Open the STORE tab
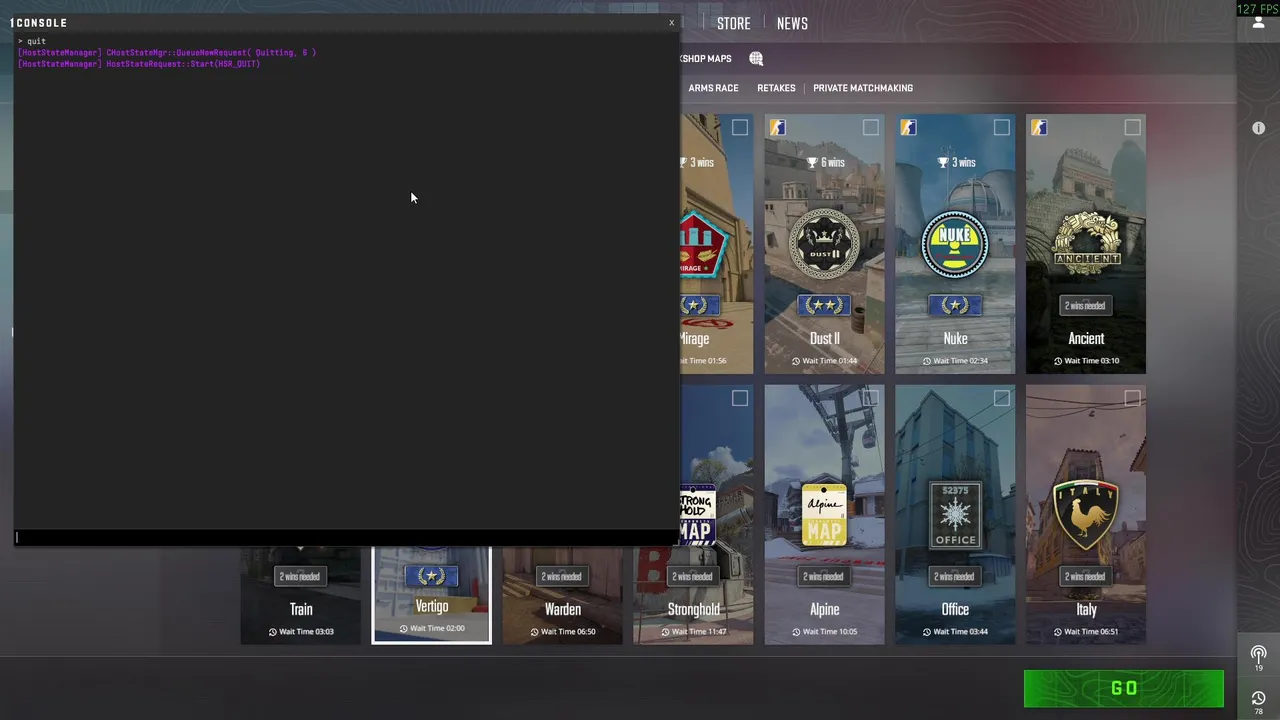The height and width of the screenshot is (720, 1280). pos(733,23)
